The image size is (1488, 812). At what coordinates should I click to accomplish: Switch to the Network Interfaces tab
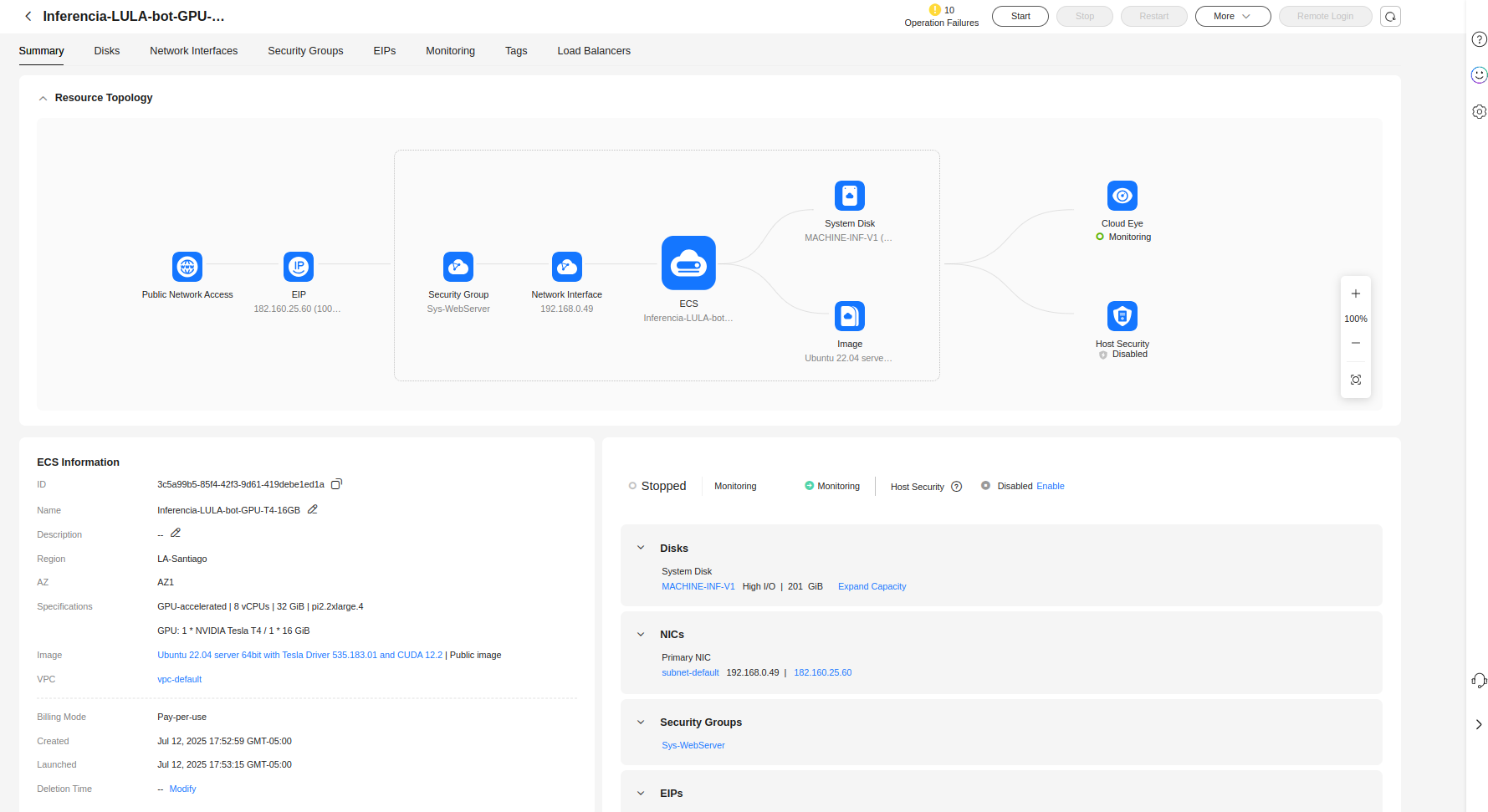193,51
